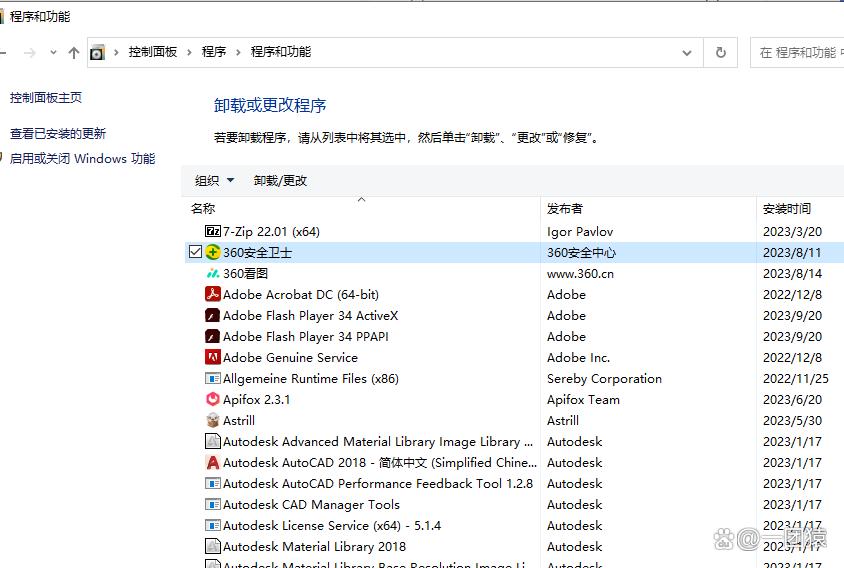Expand the address bar history dropdown
The width and height of the screenshot is (844, 568).
[x=687, y=53]
